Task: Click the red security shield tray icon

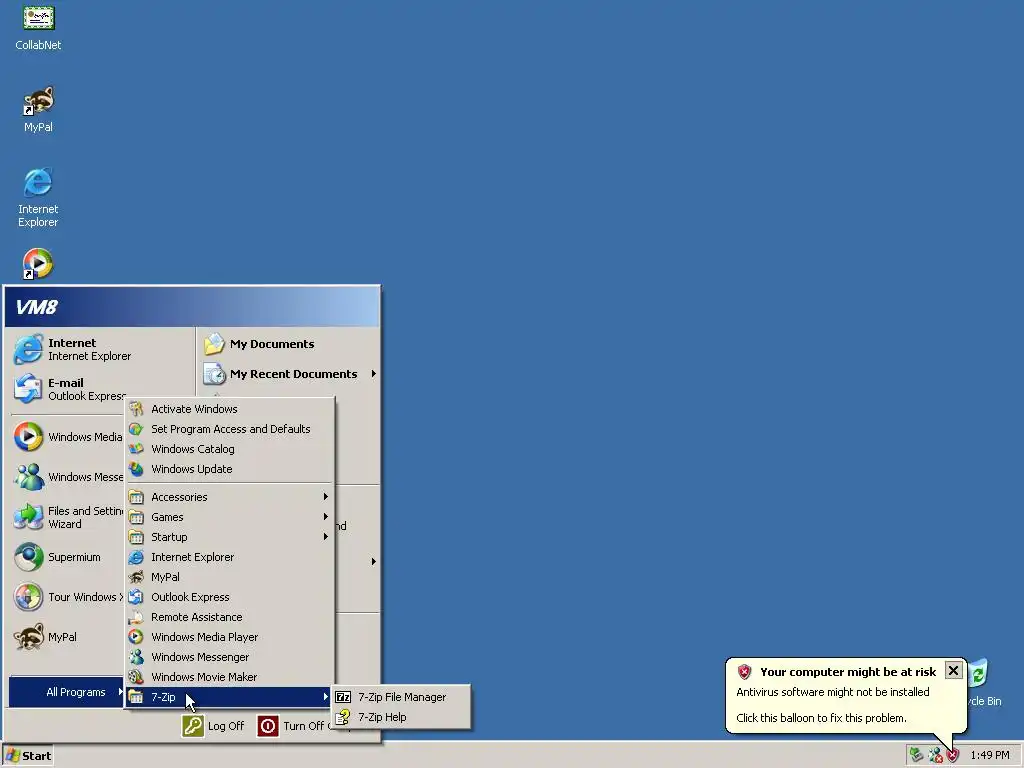Action: [x=953, y=755]
